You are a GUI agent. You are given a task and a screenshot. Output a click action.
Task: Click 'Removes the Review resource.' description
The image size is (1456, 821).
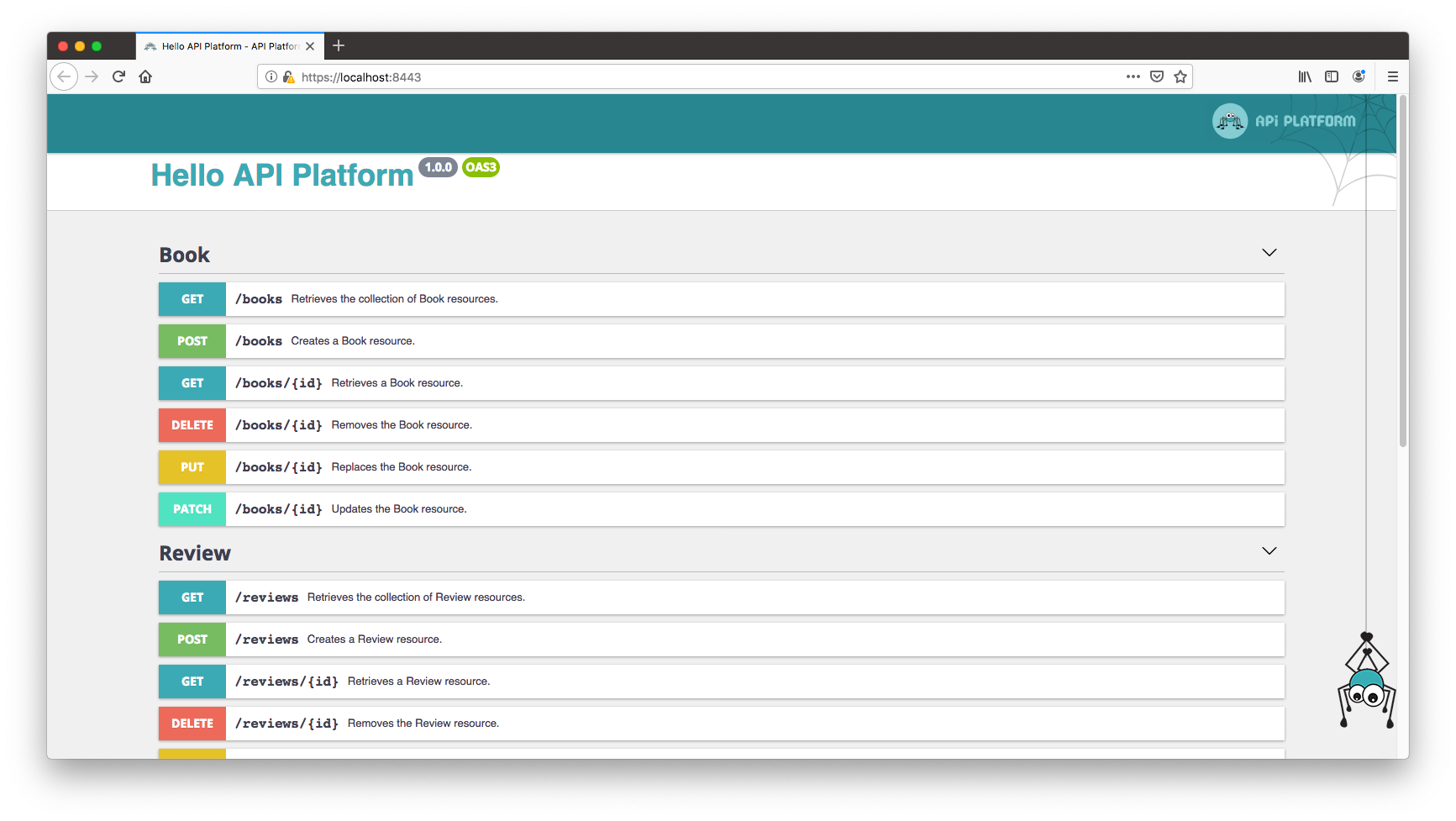point(423,724)
